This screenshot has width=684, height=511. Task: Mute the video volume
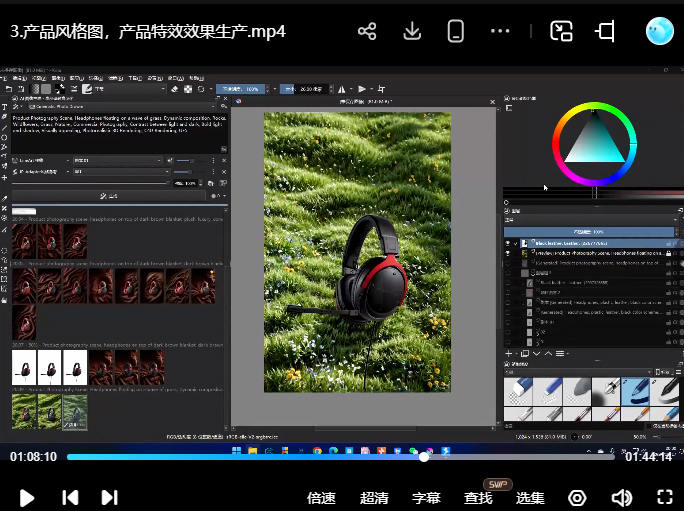coord(621,497)
